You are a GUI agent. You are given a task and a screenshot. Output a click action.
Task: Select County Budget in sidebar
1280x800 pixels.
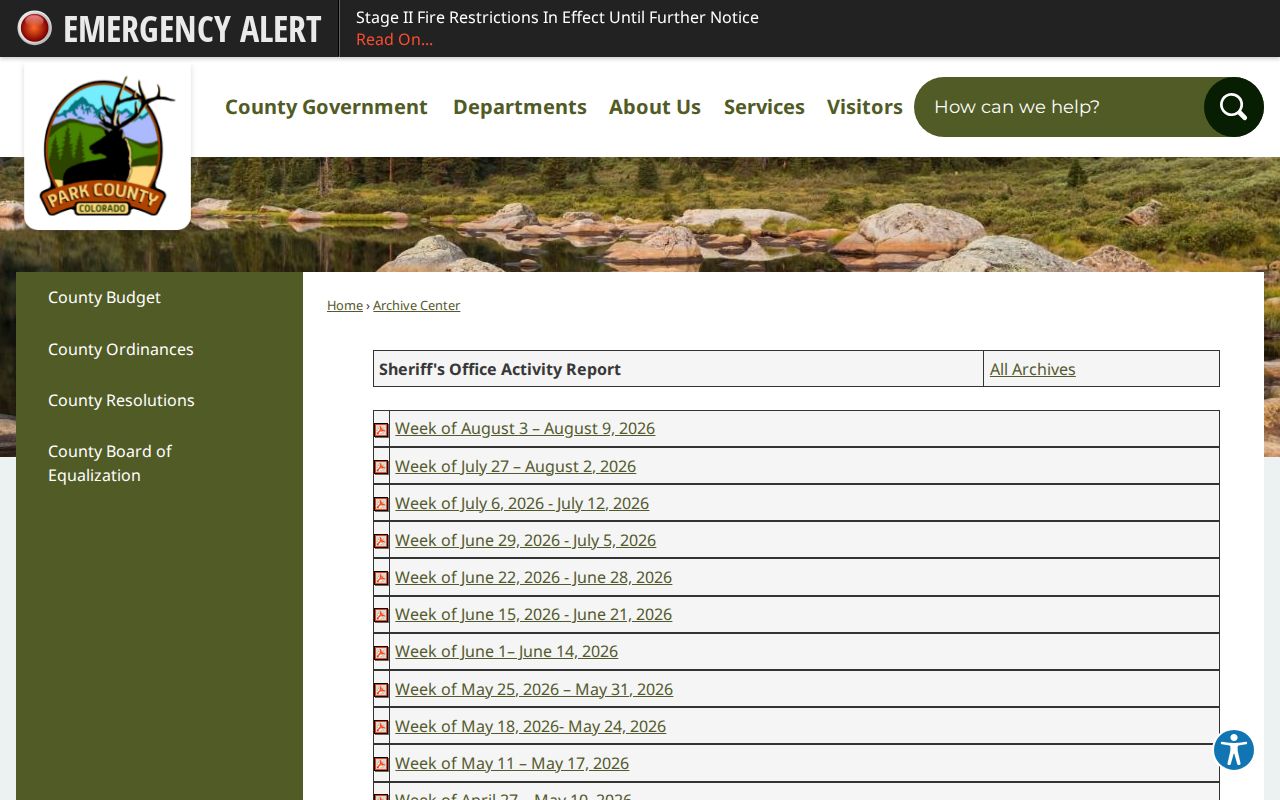104,297
